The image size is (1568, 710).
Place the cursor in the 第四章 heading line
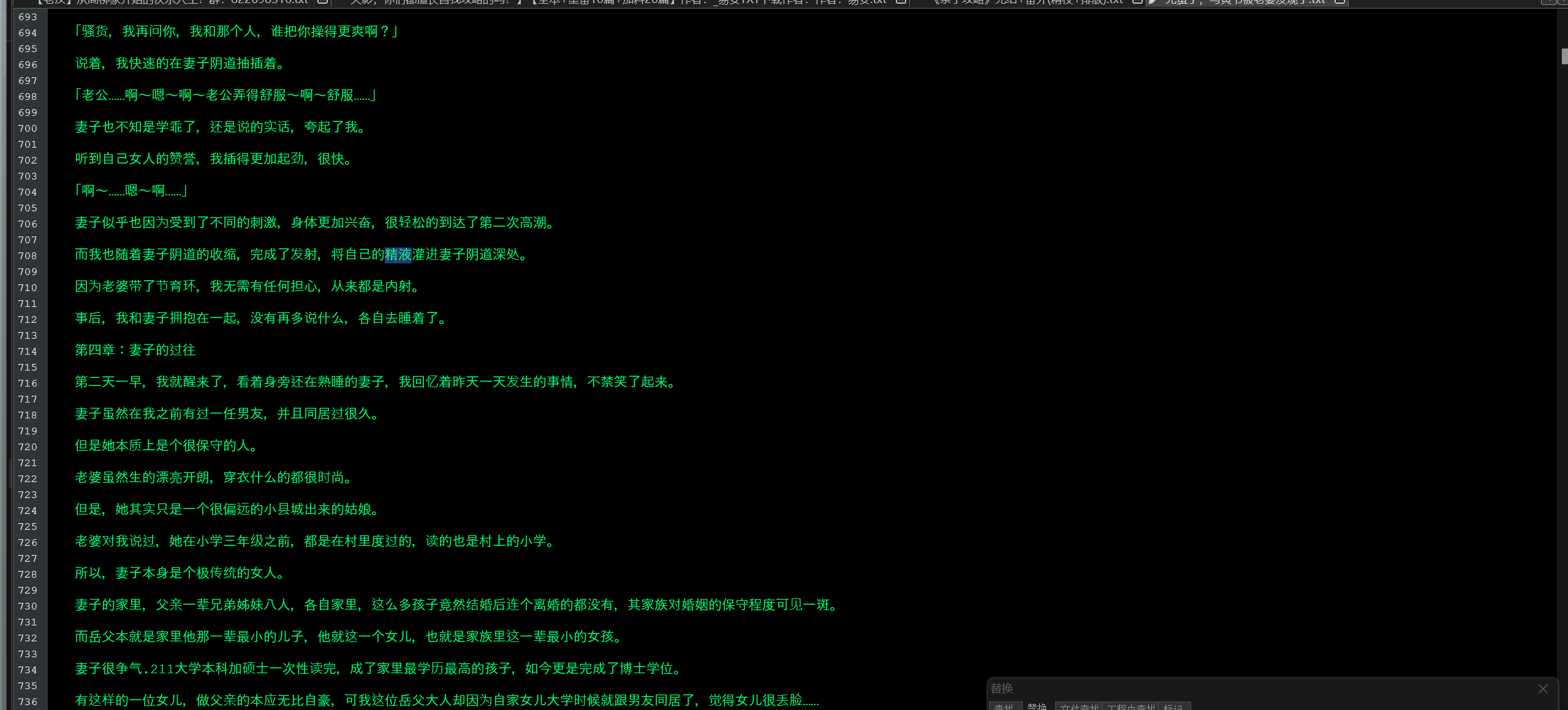pos(135,350)
